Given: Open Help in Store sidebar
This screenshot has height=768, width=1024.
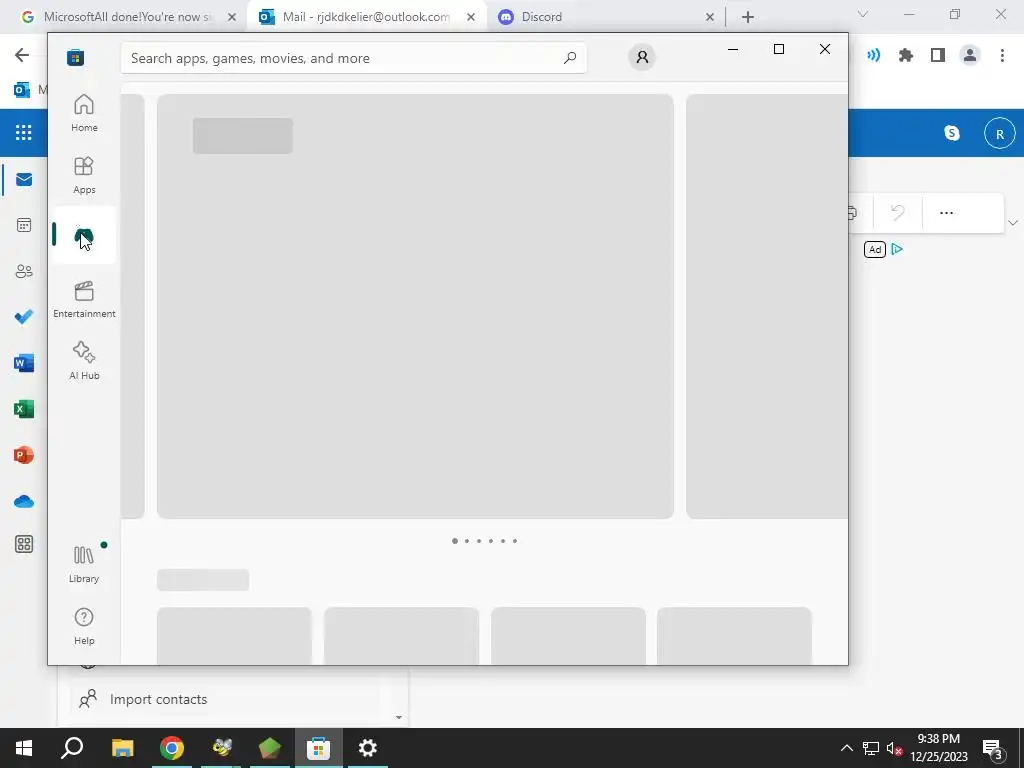Looking at the screenshot, I should [x=84, y=626].
